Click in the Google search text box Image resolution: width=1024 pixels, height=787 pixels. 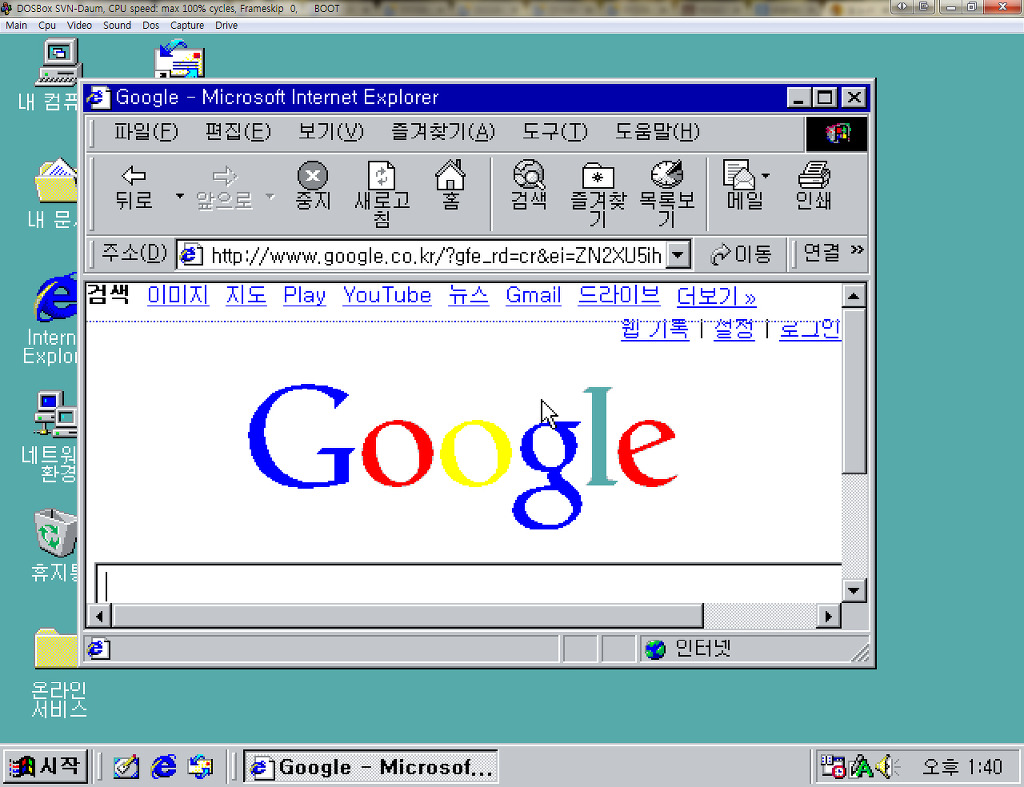tap(468, 583)
